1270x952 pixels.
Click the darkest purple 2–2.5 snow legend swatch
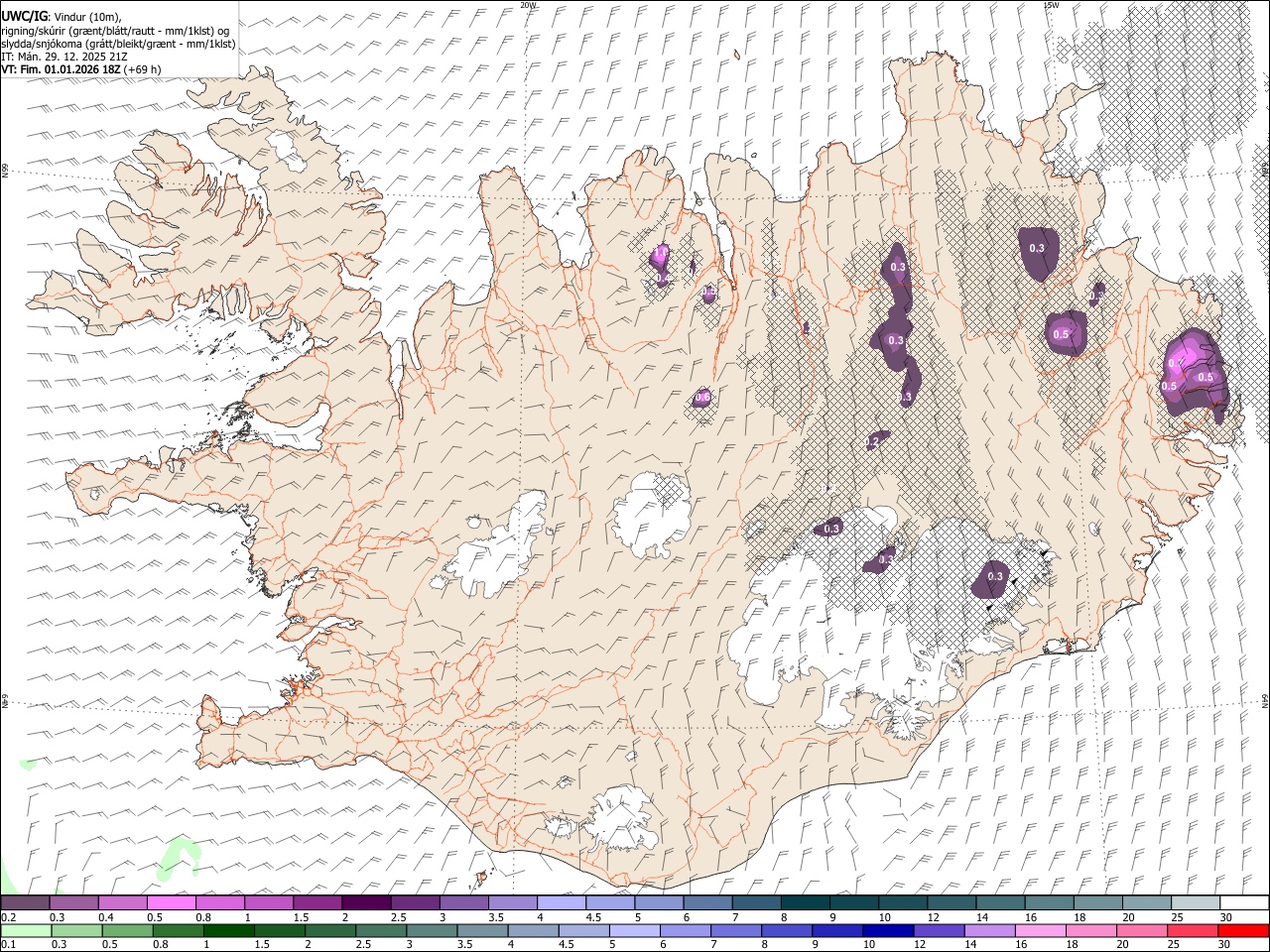pos(366,903)
